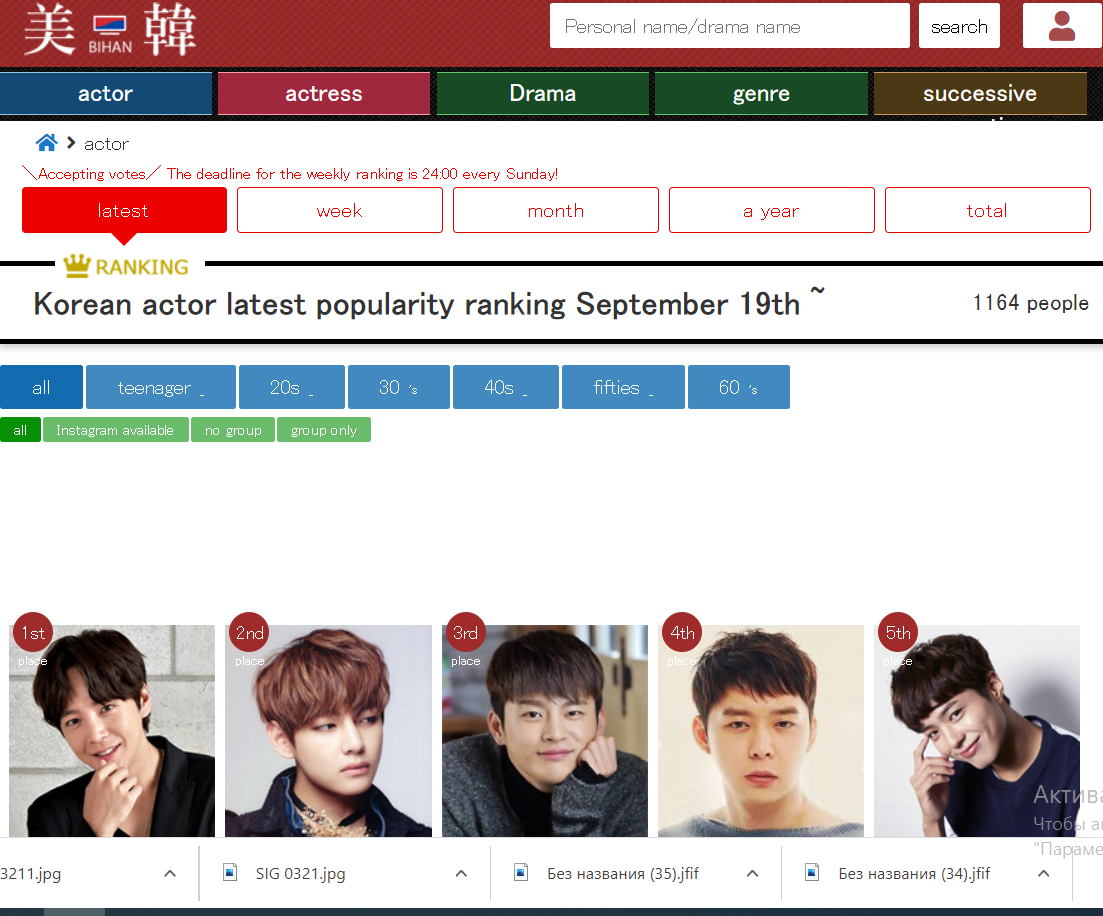Go to home via house icon
This screenshot has width=1103, height=916.
click(x=46, y=144)
